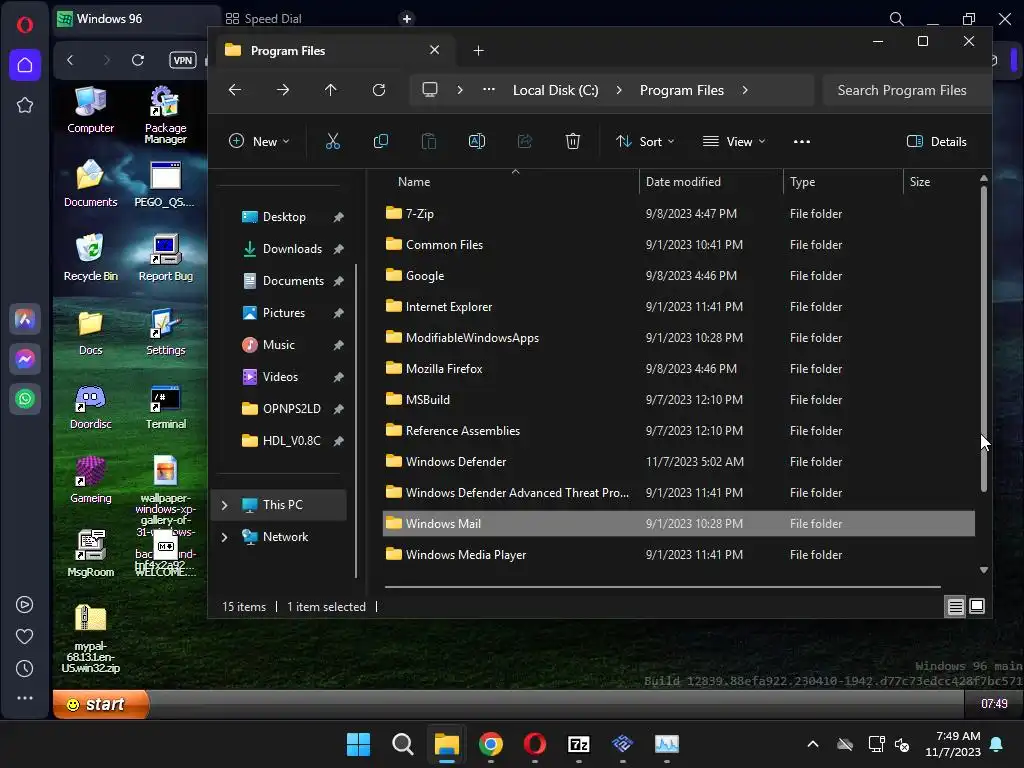
Task: Open the taskbar clock showing 7:49 AM
Action: coord(953,744)
